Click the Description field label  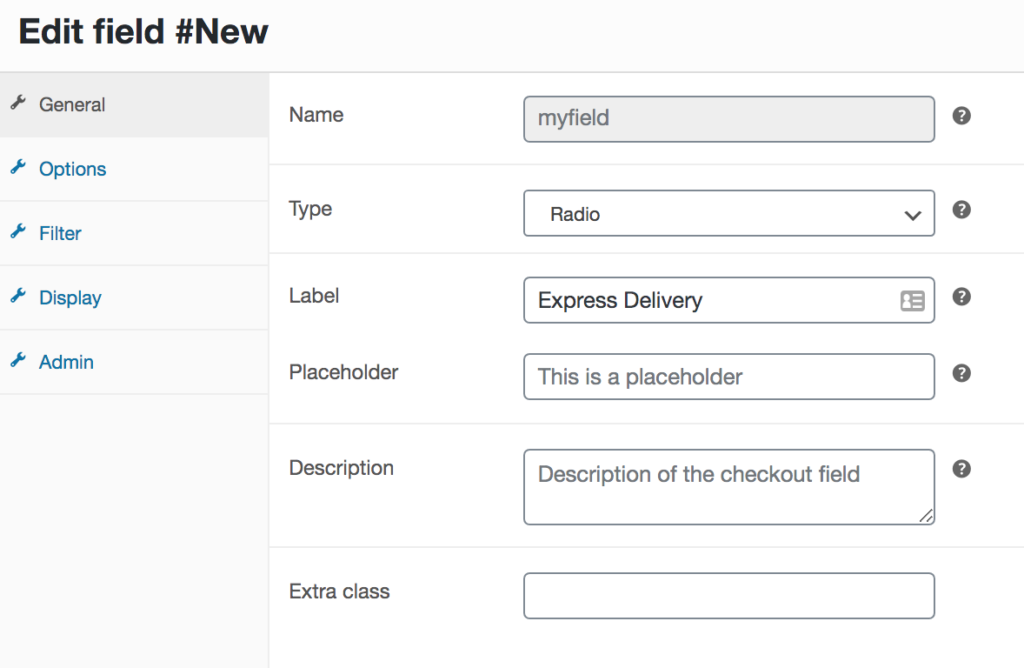(x=342, y=468)
